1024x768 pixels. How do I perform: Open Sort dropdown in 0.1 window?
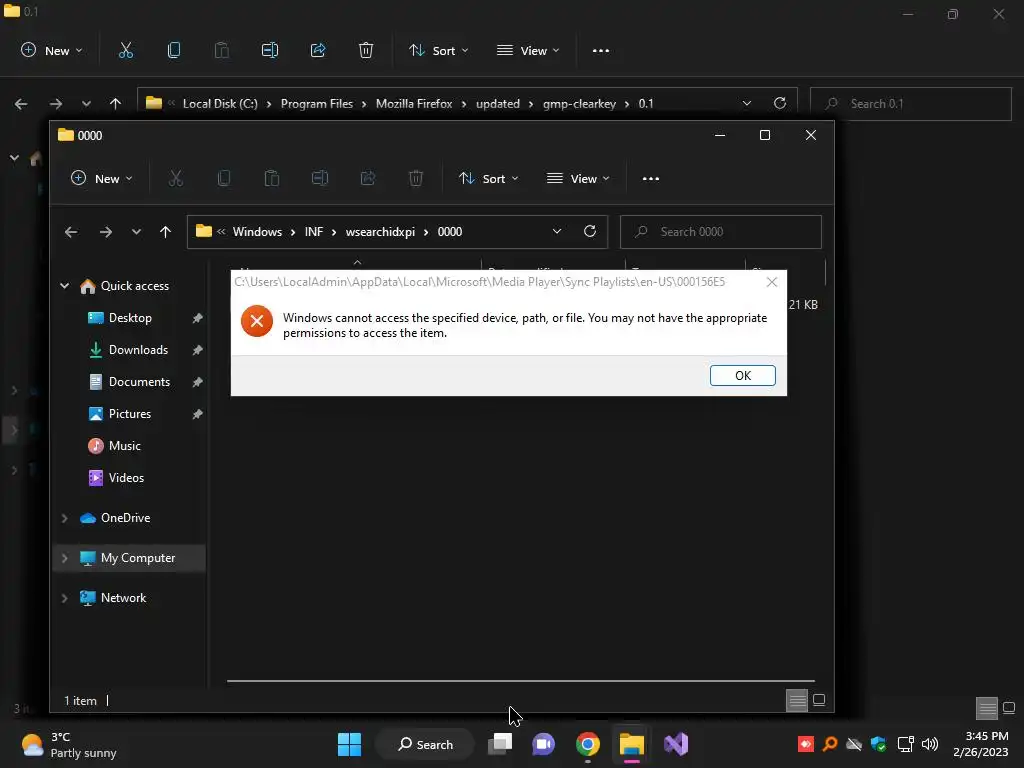coord(438,51)
